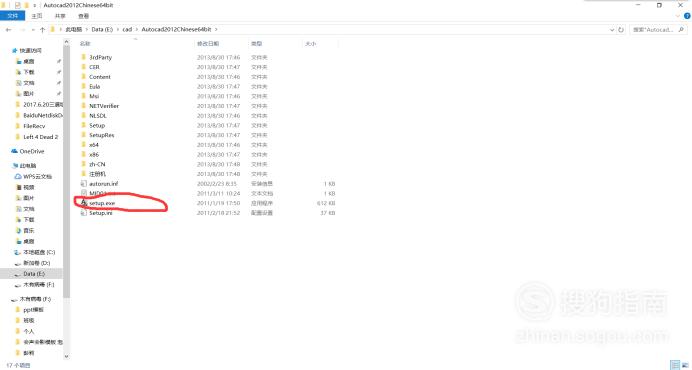The width and height of the screenshot is (692, 370).
Task: Switch to large icons view layout
Action: coord(685,365)
